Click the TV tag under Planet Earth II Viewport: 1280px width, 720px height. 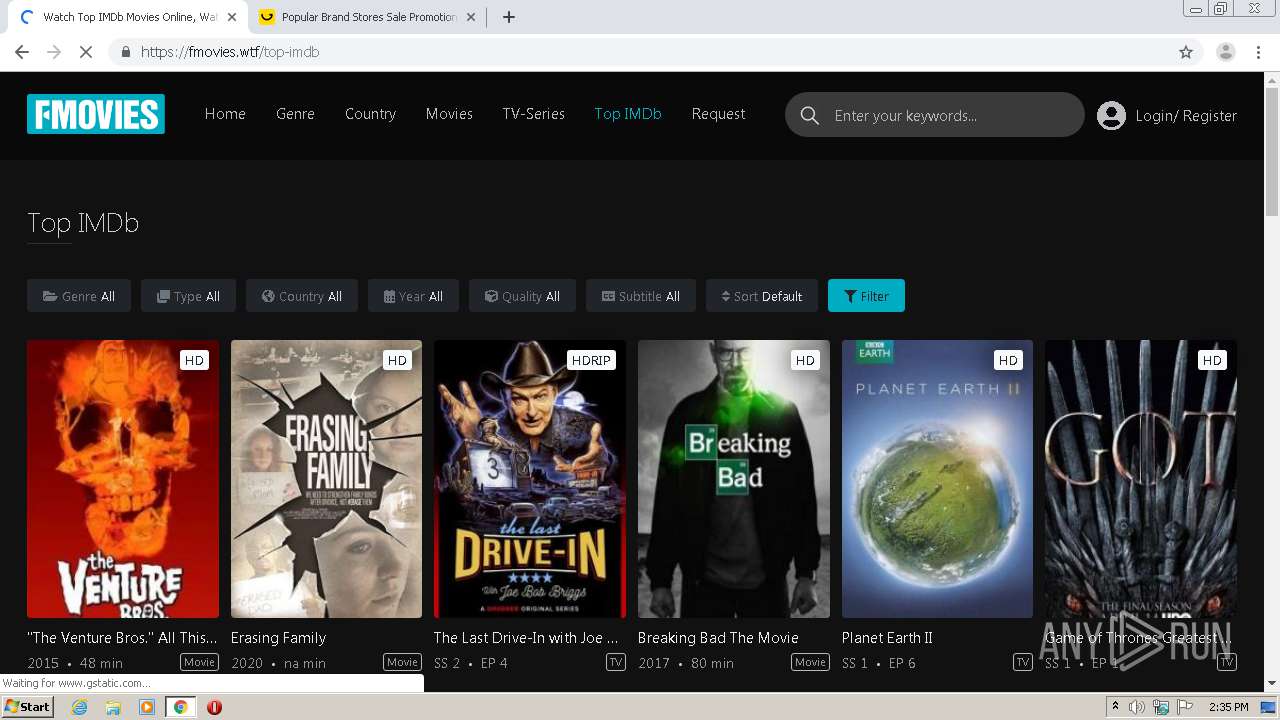pos(1022,662)
